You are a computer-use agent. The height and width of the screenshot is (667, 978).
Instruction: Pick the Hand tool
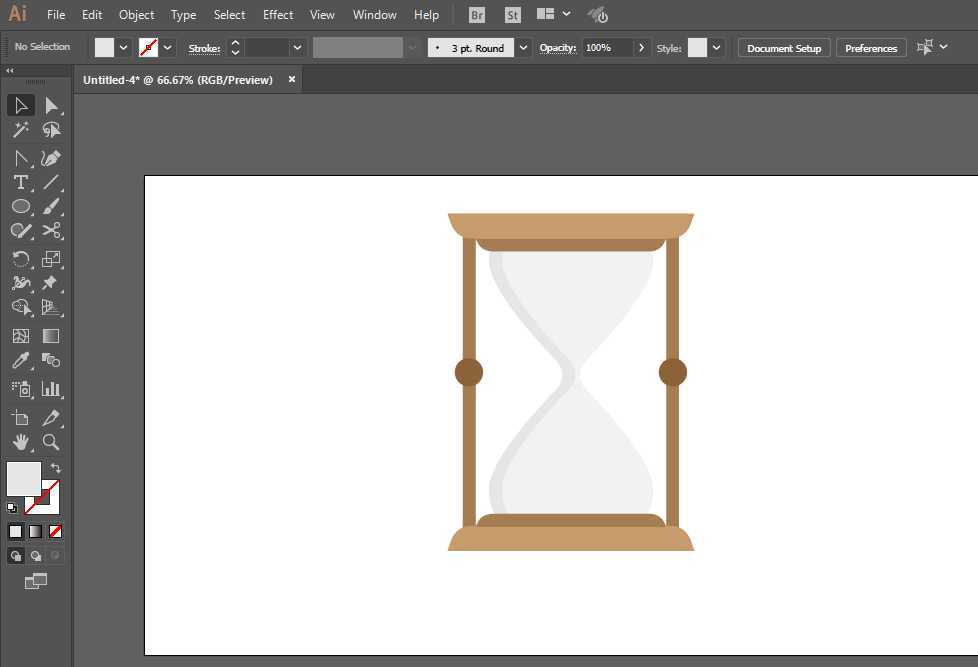(x=20, y=442)
